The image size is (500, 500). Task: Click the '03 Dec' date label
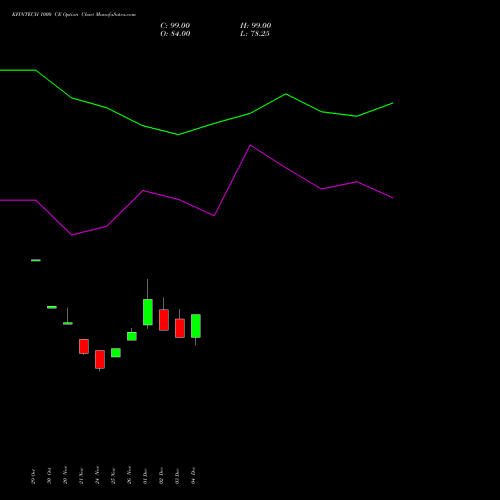pyautogui.click(x=177, y=476)
